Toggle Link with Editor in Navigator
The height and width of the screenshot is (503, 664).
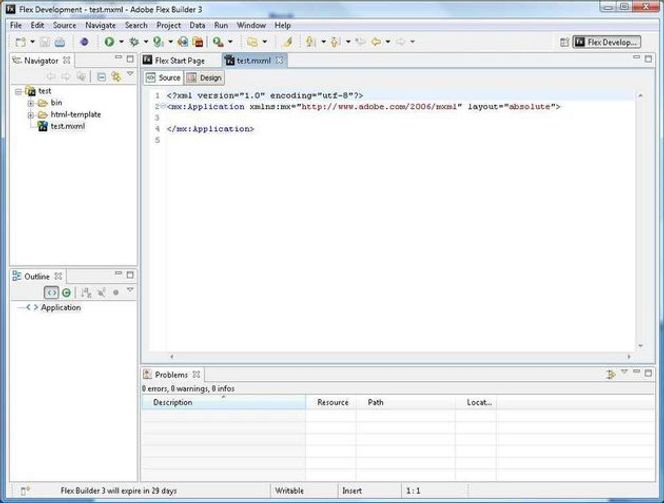point(116,77)
